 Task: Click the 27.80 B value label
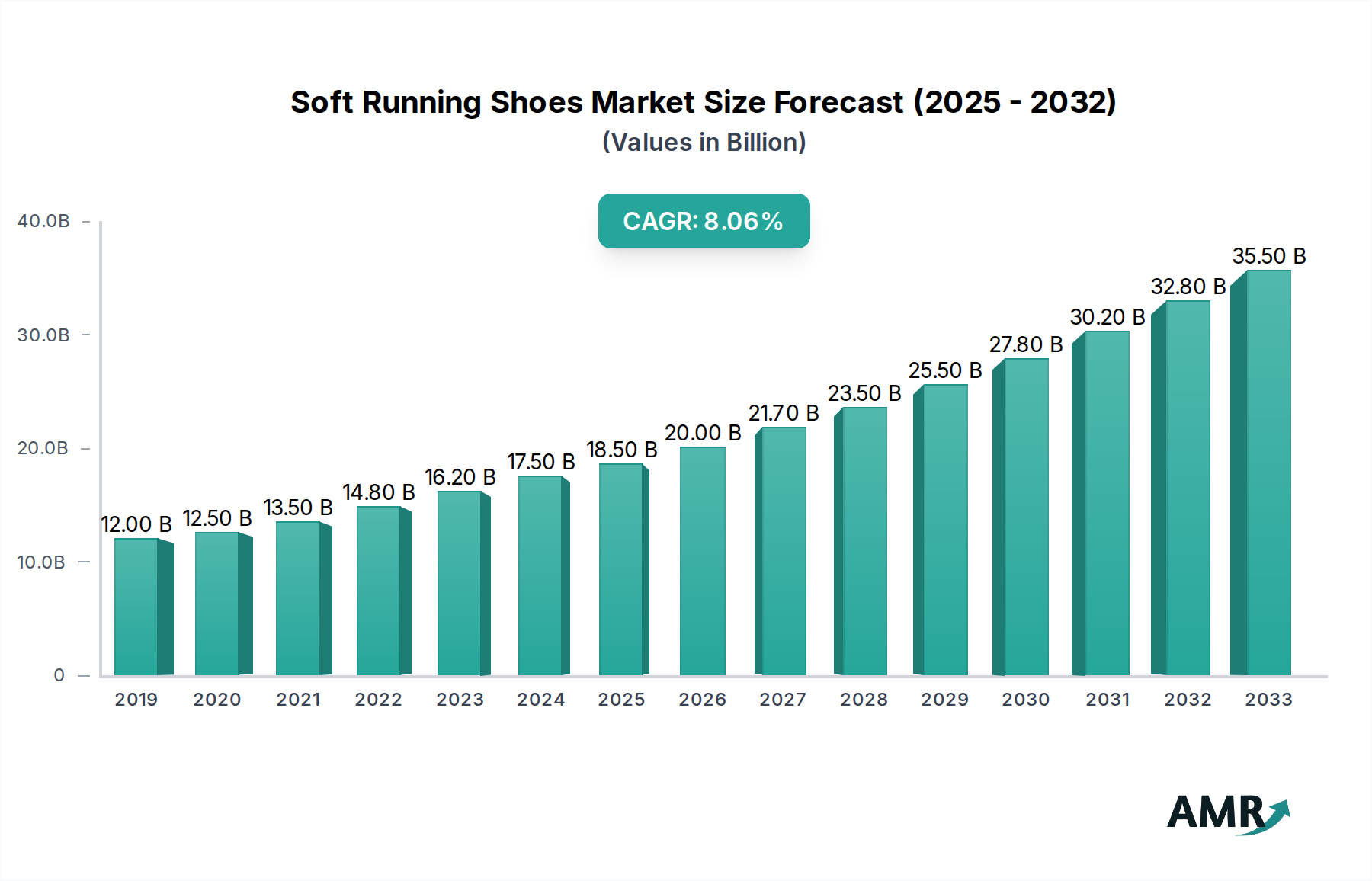tap(1027, 344)
